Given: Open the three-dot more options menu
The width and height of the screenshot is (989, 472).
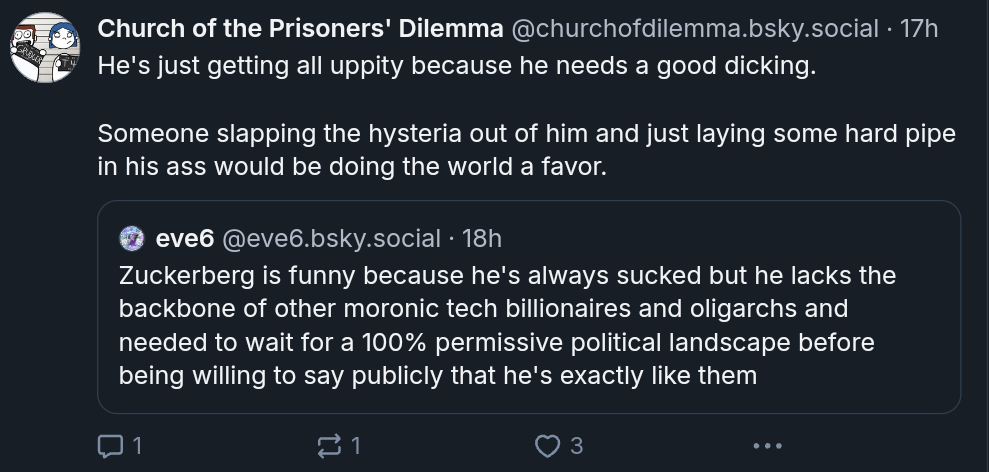Looking at the screenshot, I should tap(768, 446).
